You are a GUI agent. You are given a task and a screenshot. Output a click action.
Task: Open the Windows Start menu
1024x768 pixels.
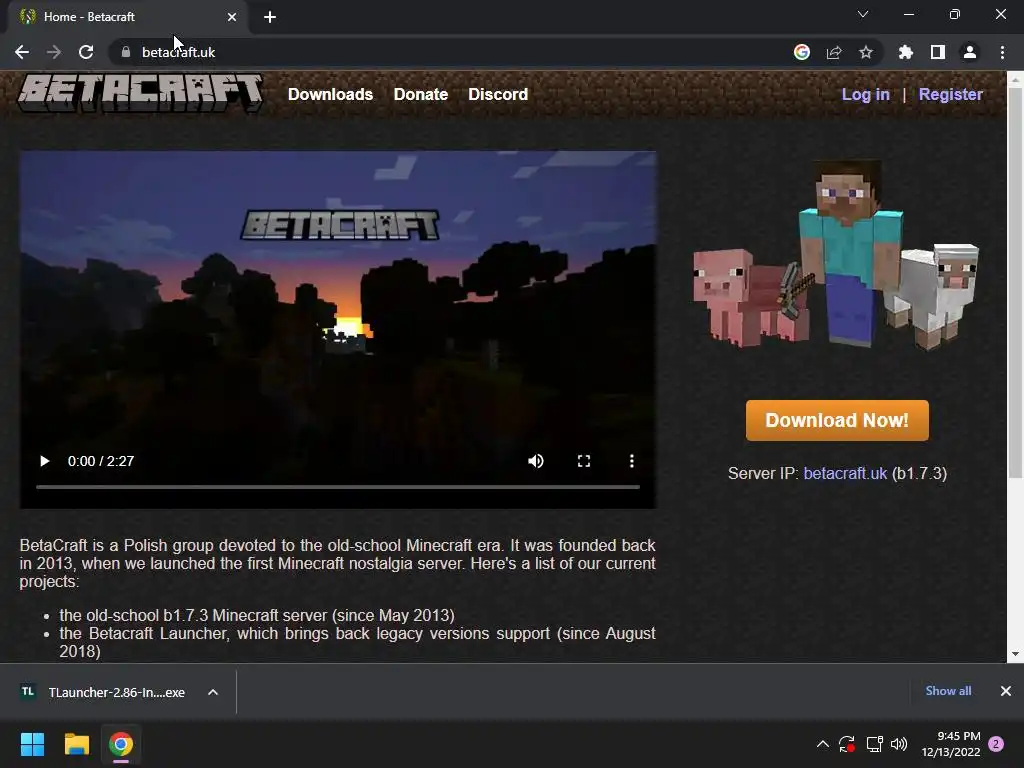pos(32,744)
